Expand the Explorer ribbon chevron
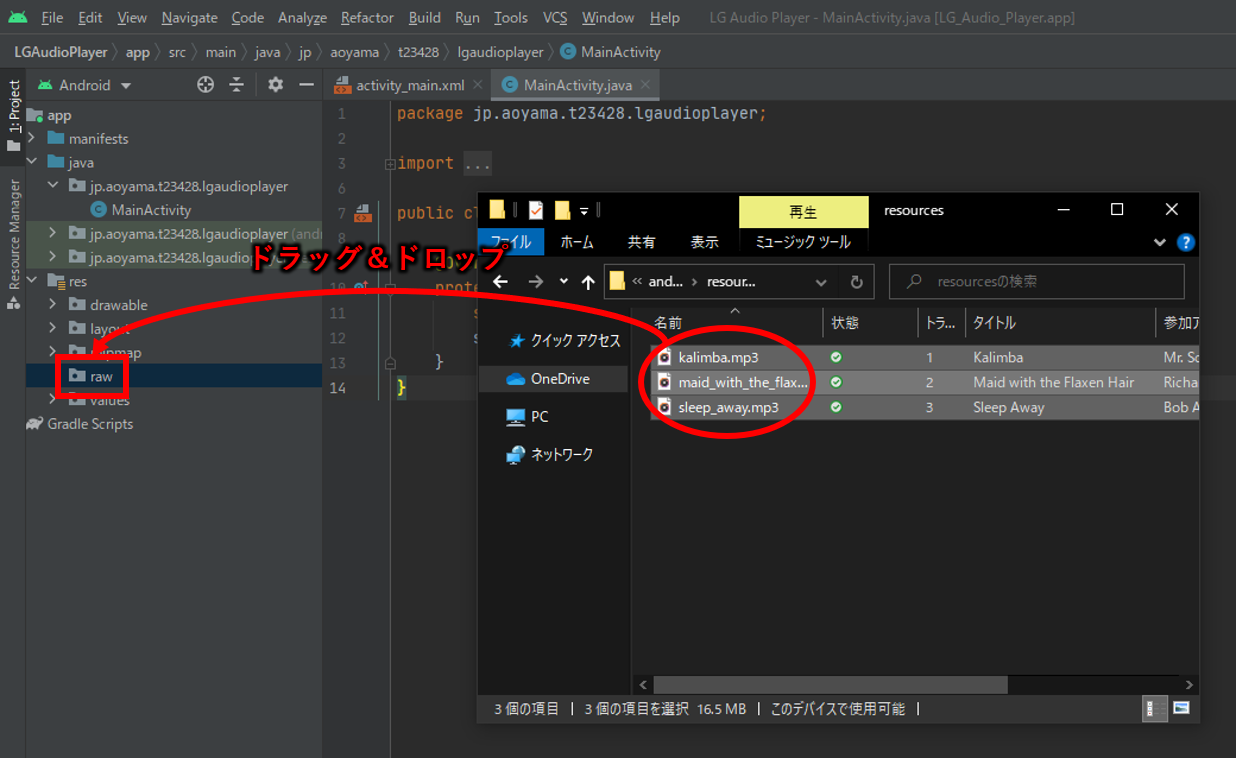This screenshot has width=1236, height=758. click(x=1160, y=242)
